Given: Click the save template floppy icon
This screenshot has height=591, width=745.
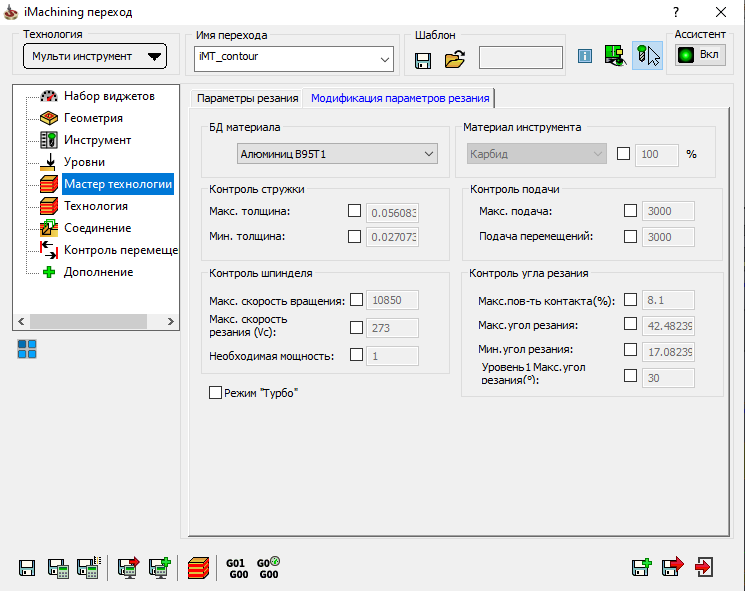Looking at the screenshot, I should pos(422,60).
